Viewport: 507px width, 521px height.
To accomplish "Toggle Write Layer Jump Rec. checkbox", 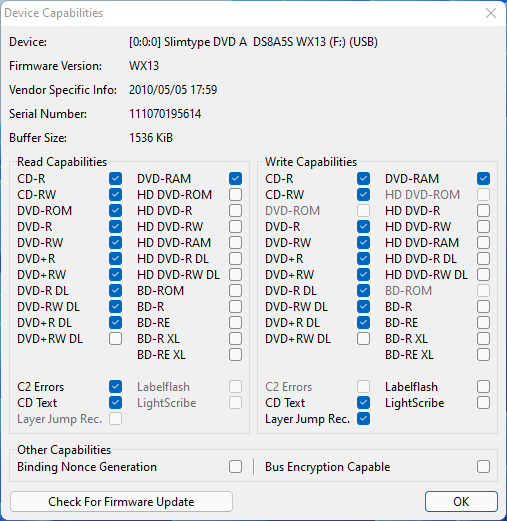I will [x=363, y=418].
